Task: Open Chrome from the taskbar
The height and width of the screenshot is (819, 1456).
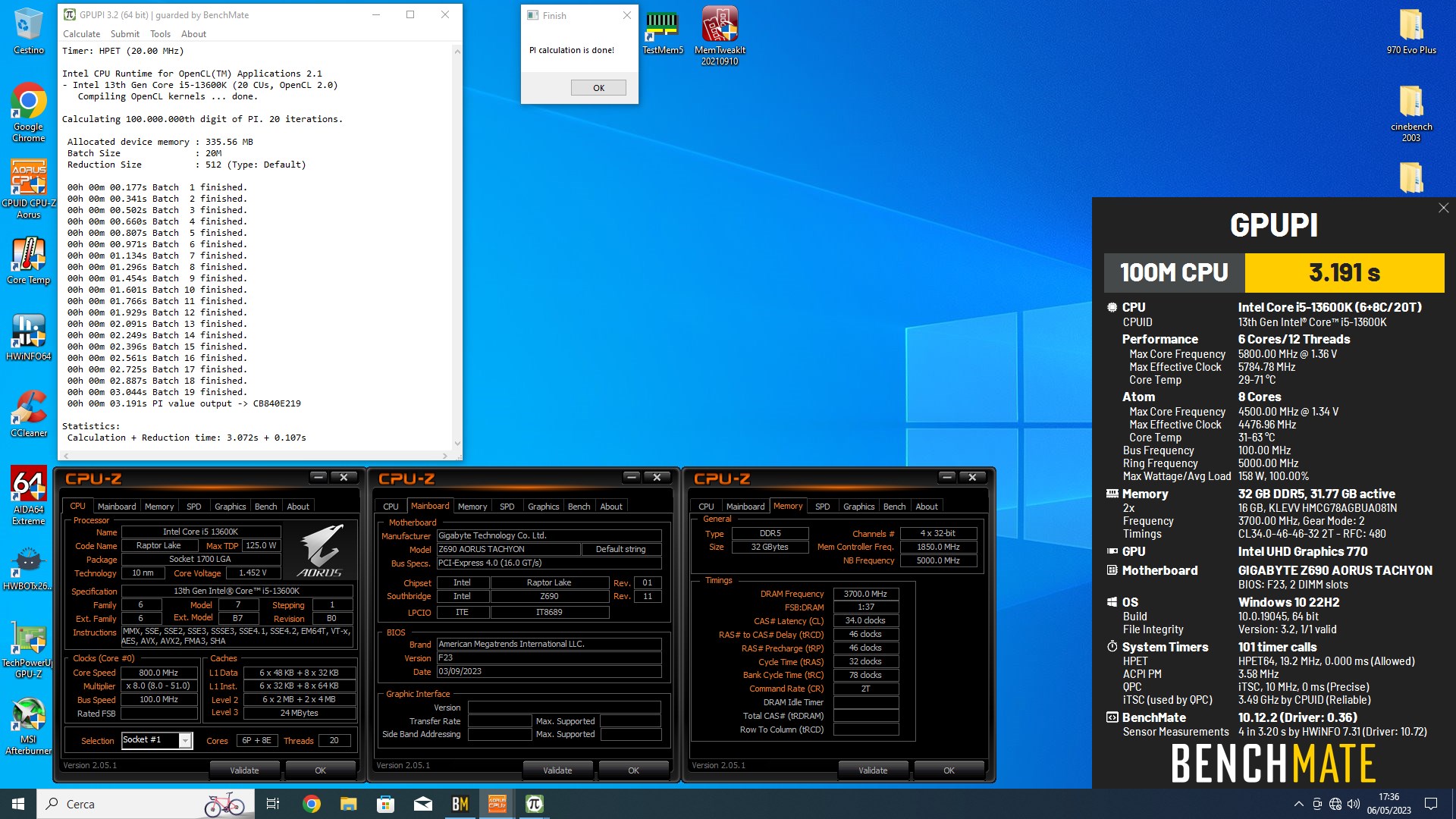Action: tap(311, 804)
